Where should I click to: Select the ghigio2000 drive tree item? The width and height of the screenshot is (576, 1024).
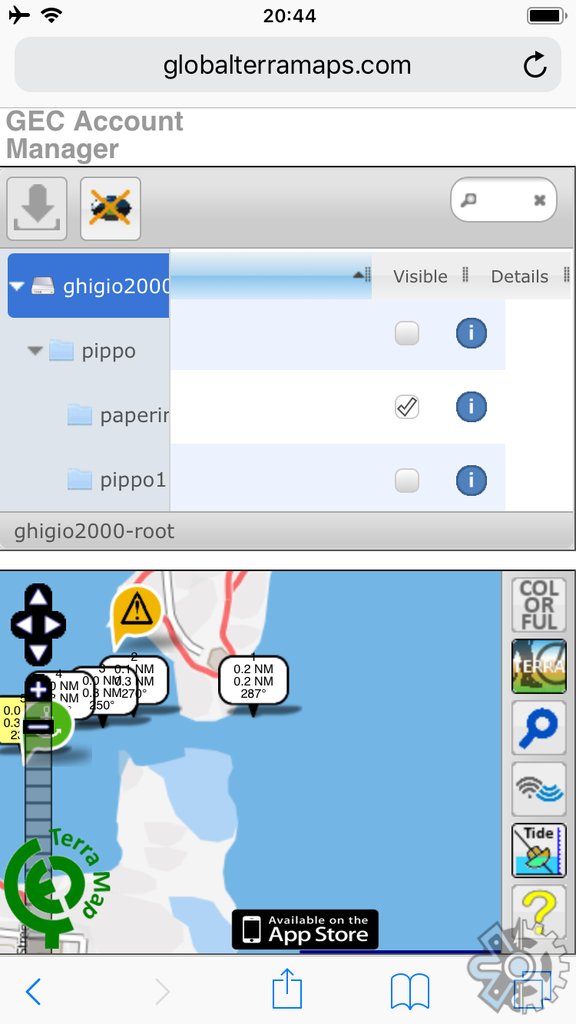tap(89, 286)
